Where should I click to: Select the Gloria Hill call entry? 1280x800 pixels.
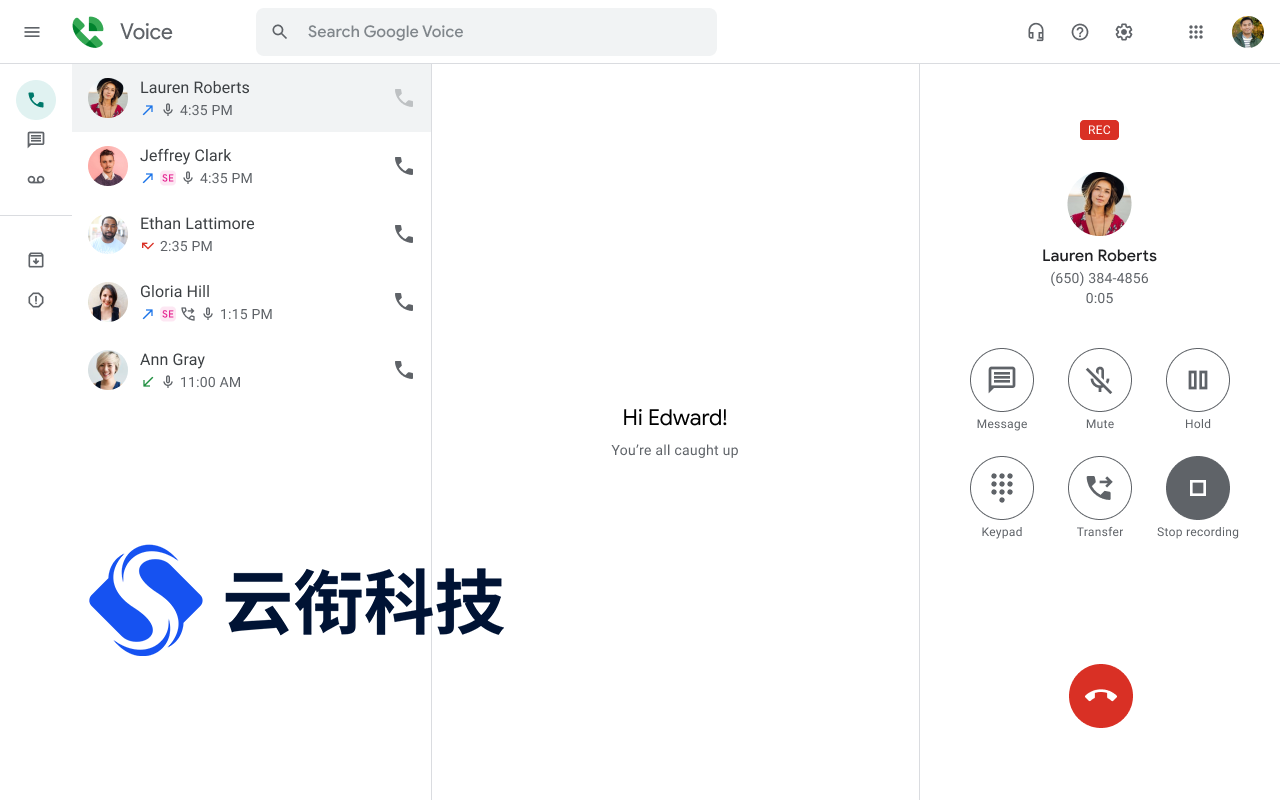(251, 302)
